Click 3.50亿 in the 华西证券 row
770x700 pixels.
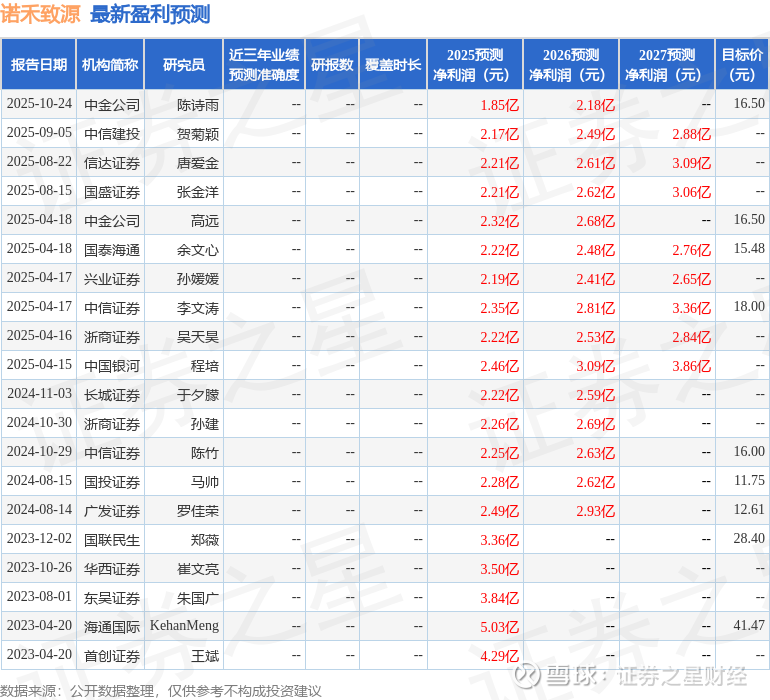tap(499, 568)
